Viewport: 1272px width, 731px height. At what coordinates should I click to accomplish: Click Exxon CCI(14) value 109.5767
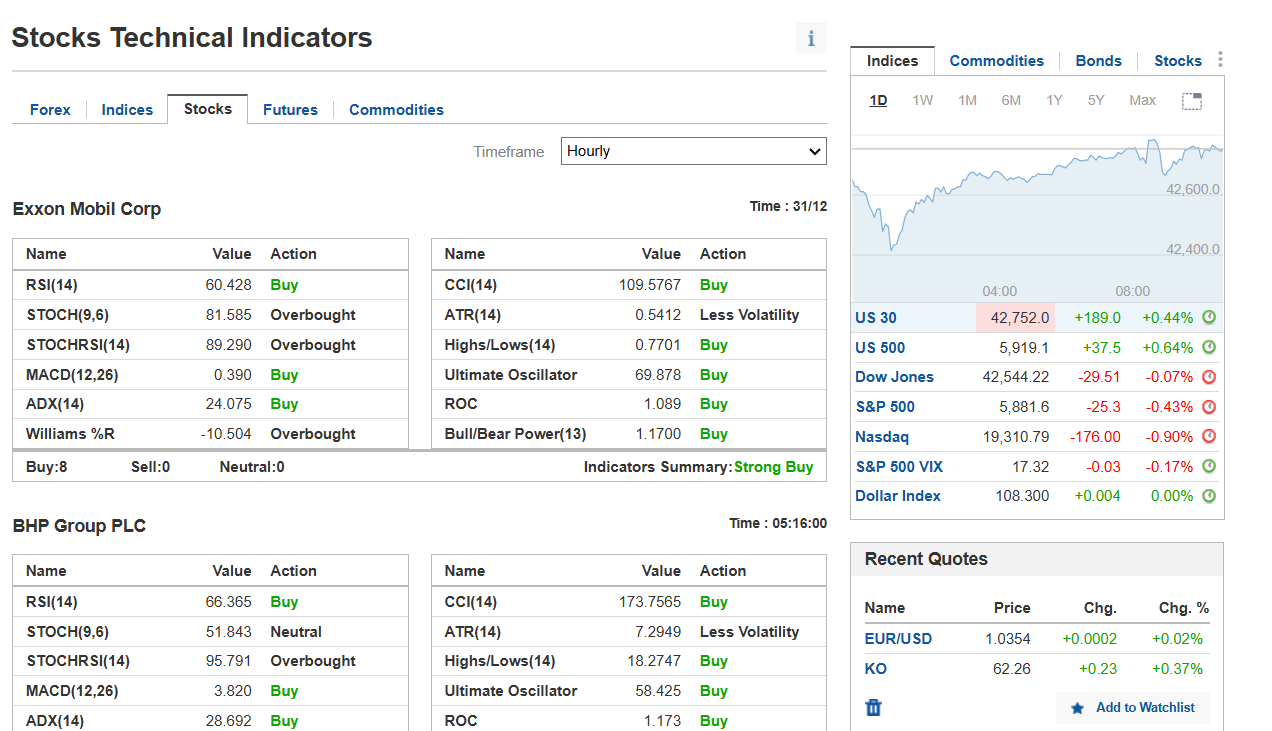[x=650, y=285]
